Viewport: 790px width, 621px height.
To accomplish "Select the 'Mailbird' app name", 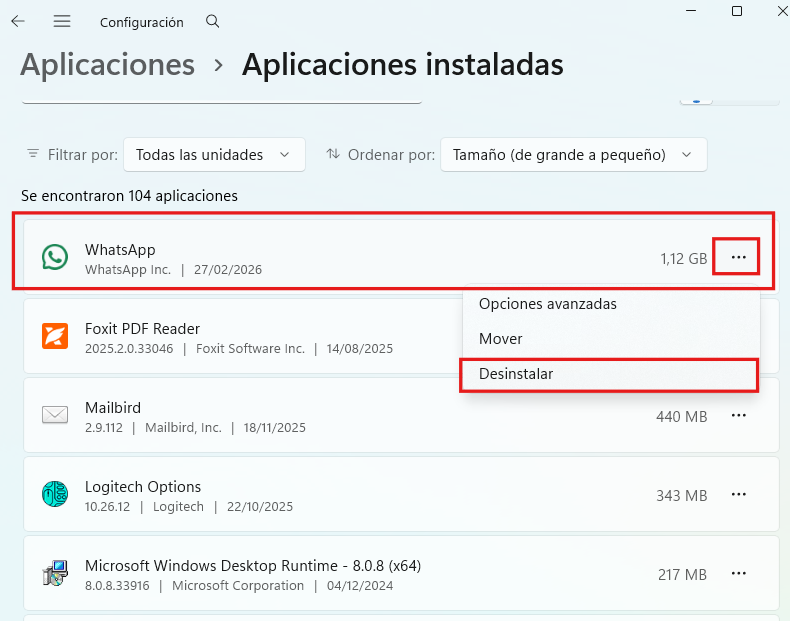I will [113, 408].
